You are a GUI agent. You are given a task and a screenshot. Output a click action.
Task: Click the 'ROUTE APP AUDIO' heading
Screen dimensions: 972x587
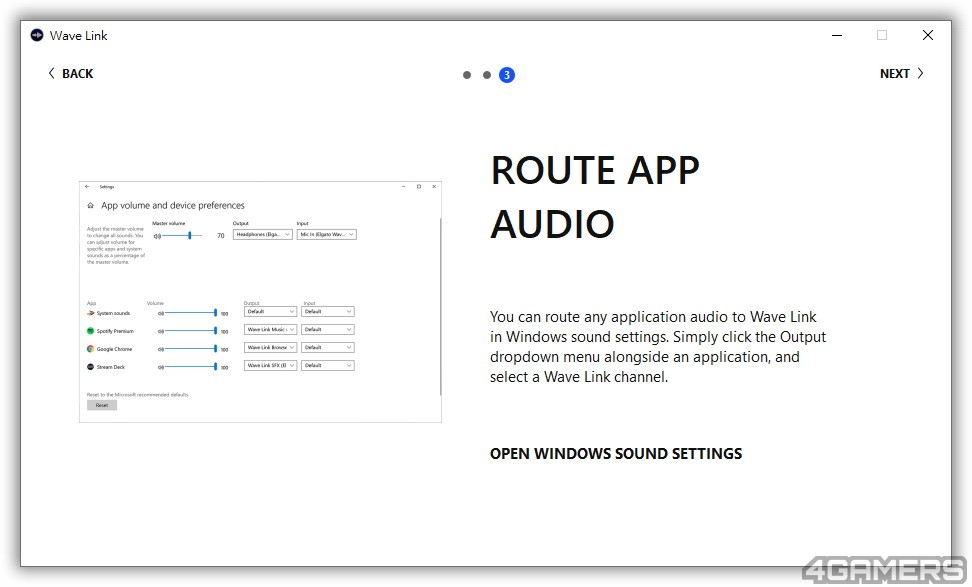tap(594, 196)
